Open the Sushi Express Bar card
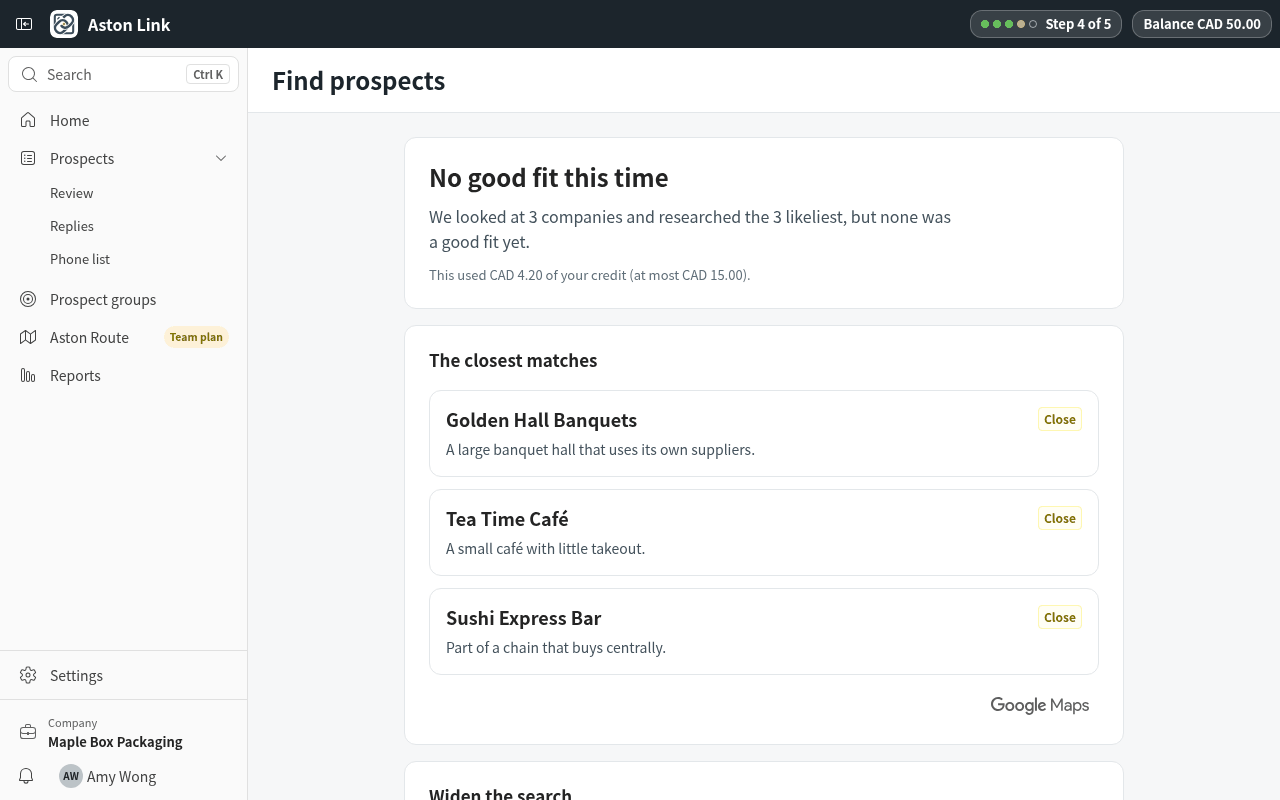1280x800 pixels. pyautogui.click(x=764, y=631)
